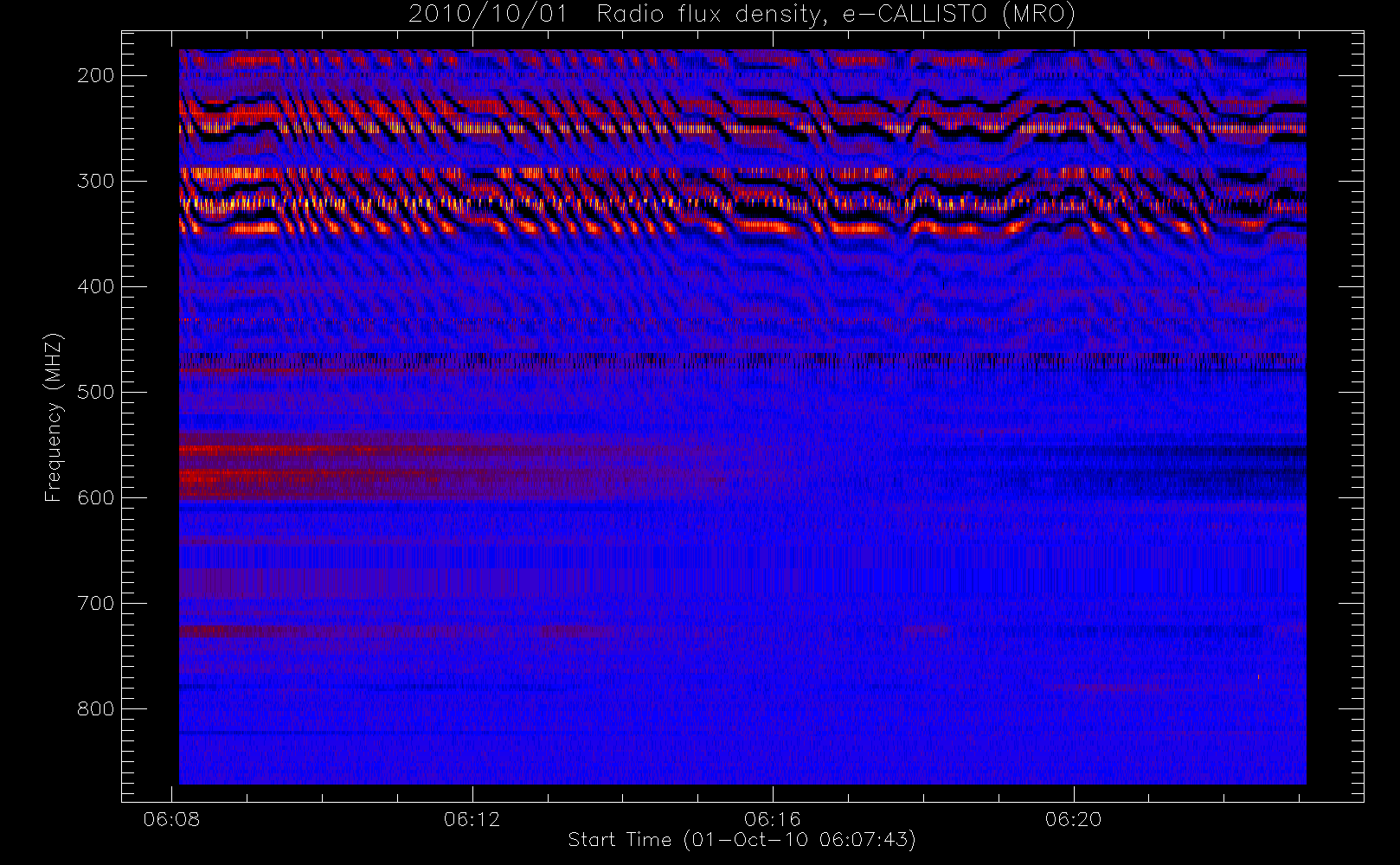Screen dimensions: 1400x865
Task: Select the 300 frequency tick label
Action: (96, 181)
